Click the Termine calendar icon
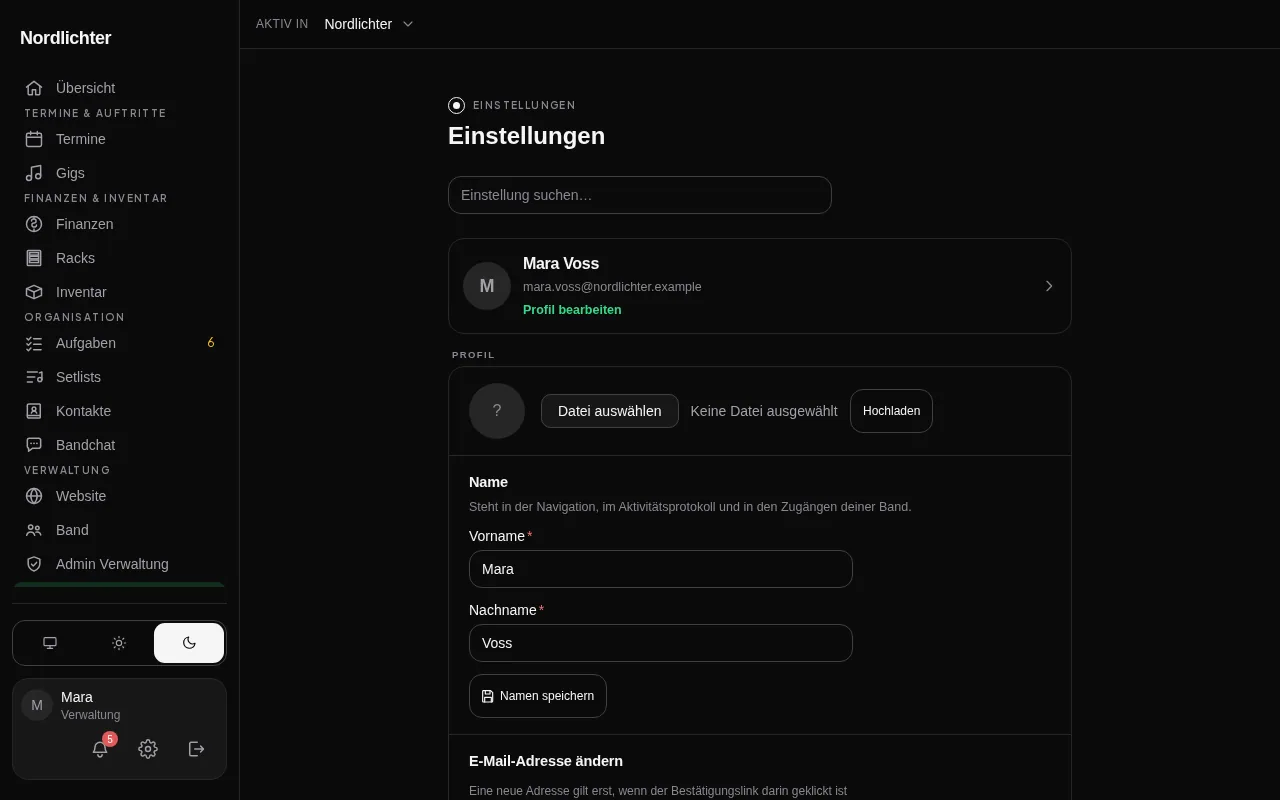The height and width of the screenshot is (800, 1280). (x=34, y=139)
